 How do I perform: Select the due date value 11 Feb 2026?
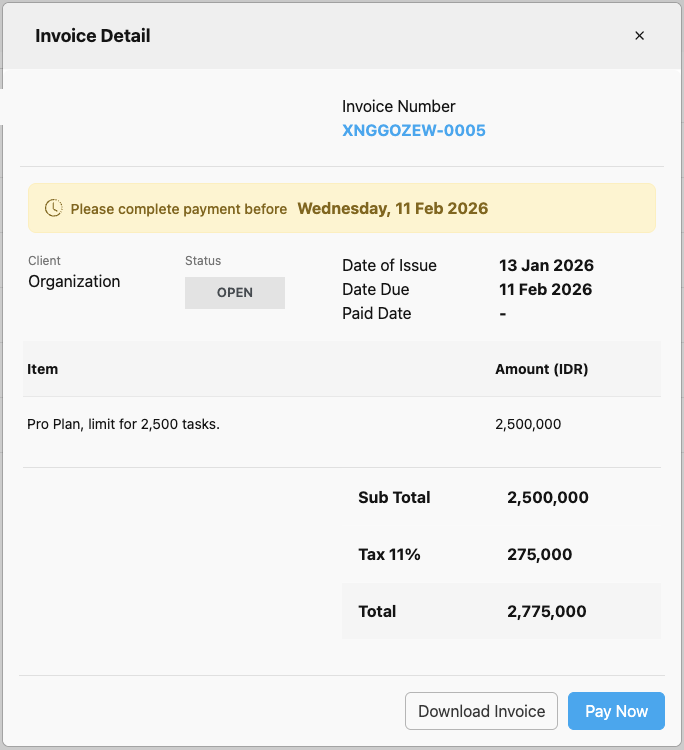click(545, 289)
